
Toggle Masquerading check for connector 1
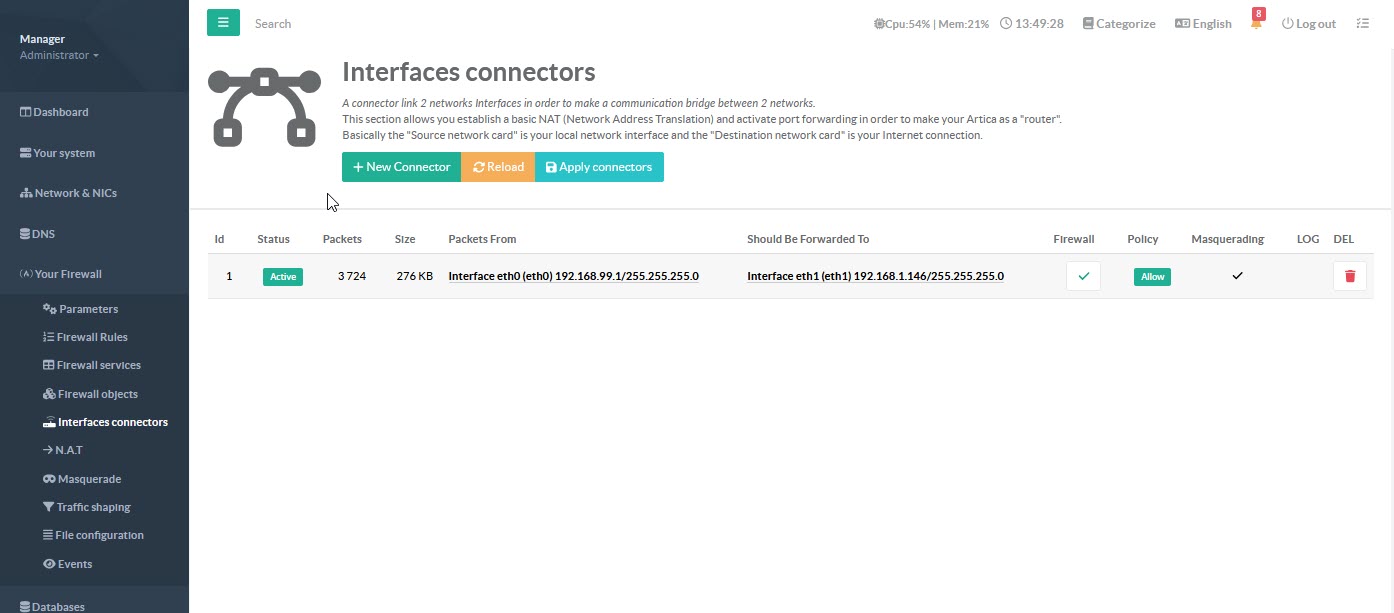click(1237, 276)
